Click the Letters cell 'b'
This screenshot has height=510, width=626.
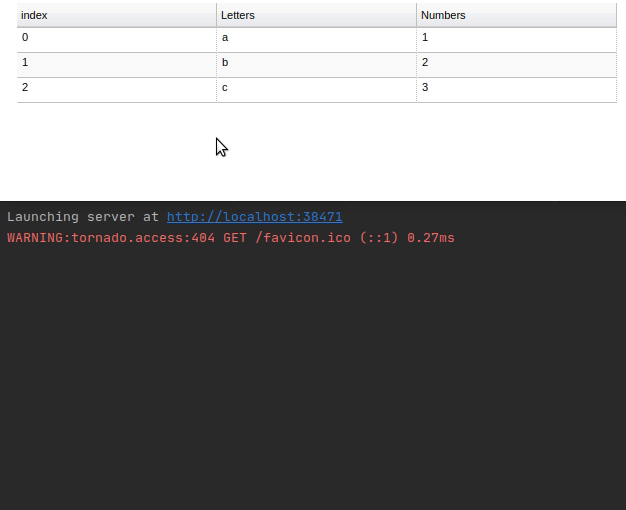(317, 65)
